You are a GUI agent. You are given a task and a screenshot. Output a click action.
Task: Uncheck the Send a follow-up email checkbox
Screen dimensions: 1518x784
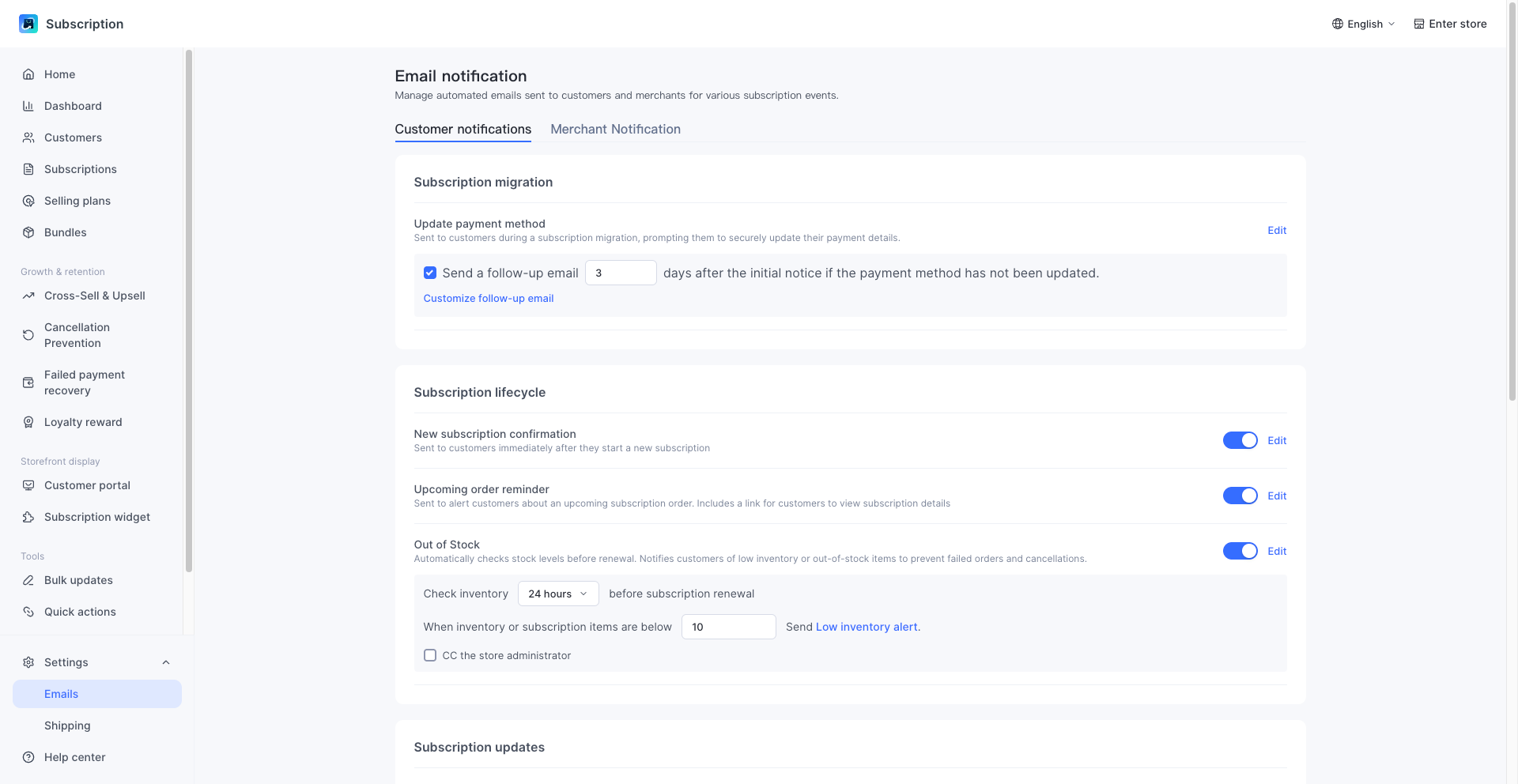click(x=430, y=273)
